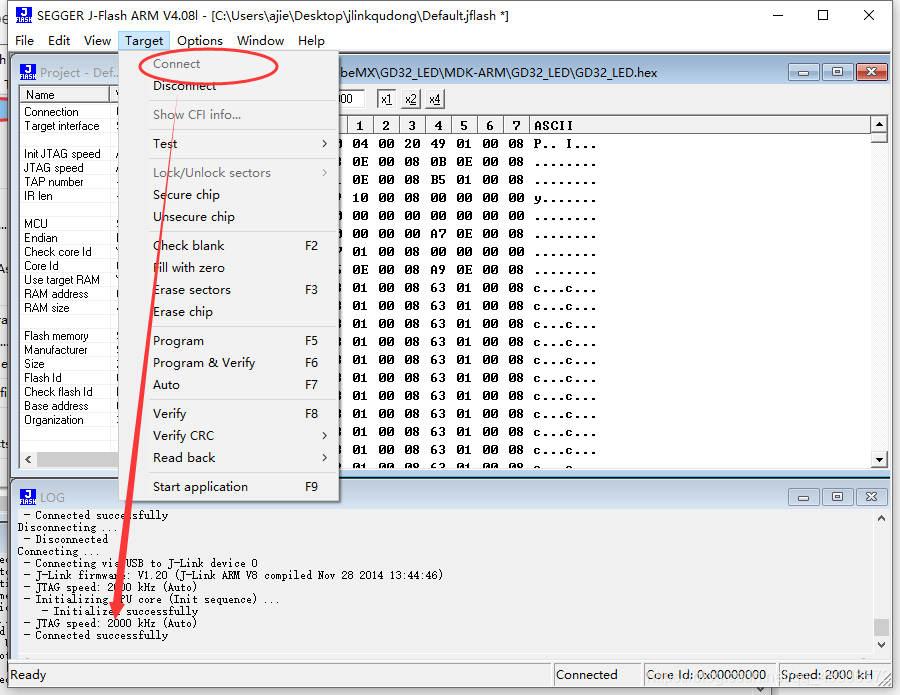
Task: Restore the LOG panel window
Action: pos(837,497)
